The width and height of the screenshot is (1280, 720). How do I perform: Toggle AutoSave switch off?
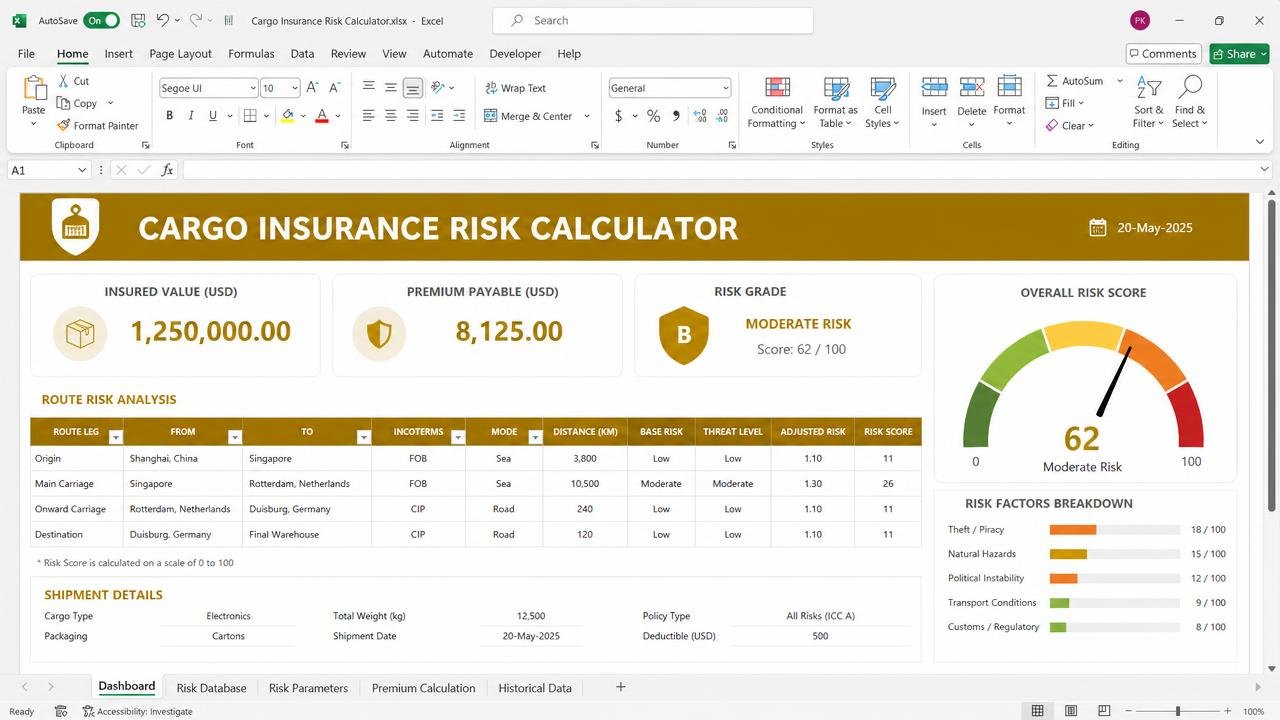pos(101,20)
